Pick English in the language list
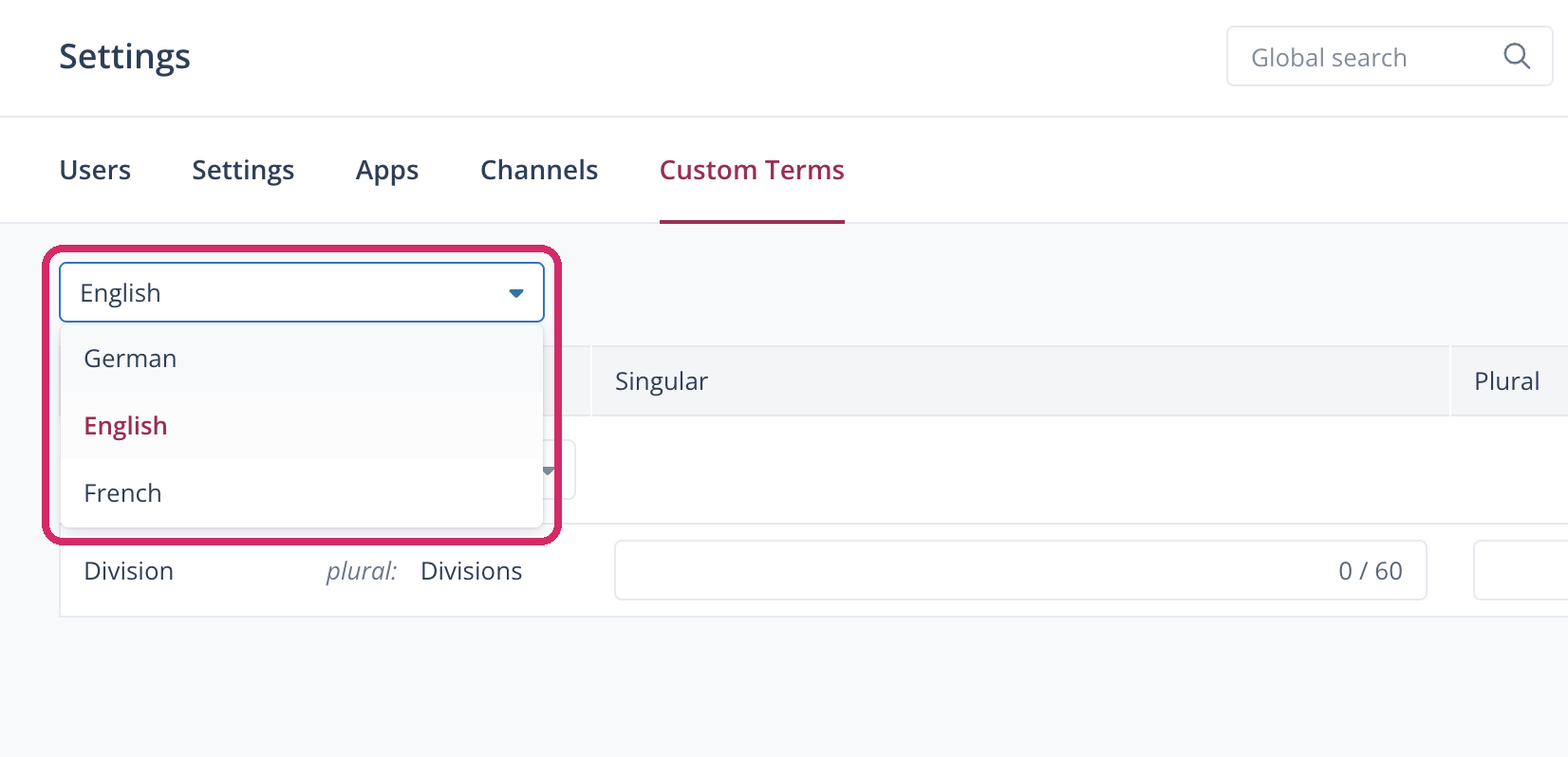This screenshot has width=1568, height=757. pos(302,426)
